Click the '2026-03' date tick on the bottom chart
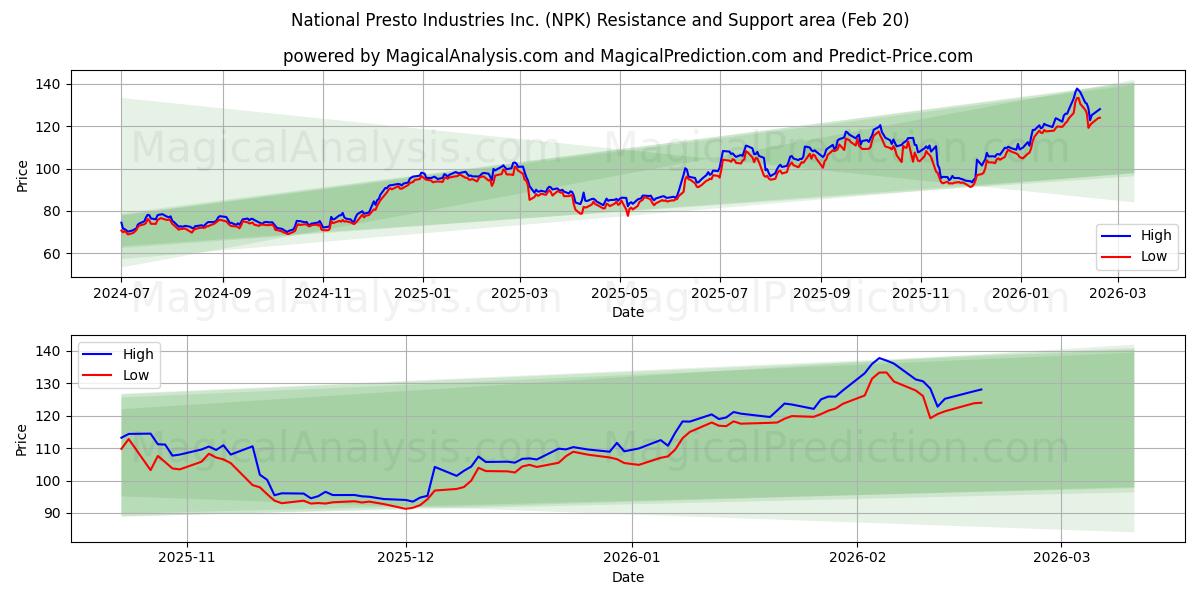1200x600 pixels. coord(1062,560)
